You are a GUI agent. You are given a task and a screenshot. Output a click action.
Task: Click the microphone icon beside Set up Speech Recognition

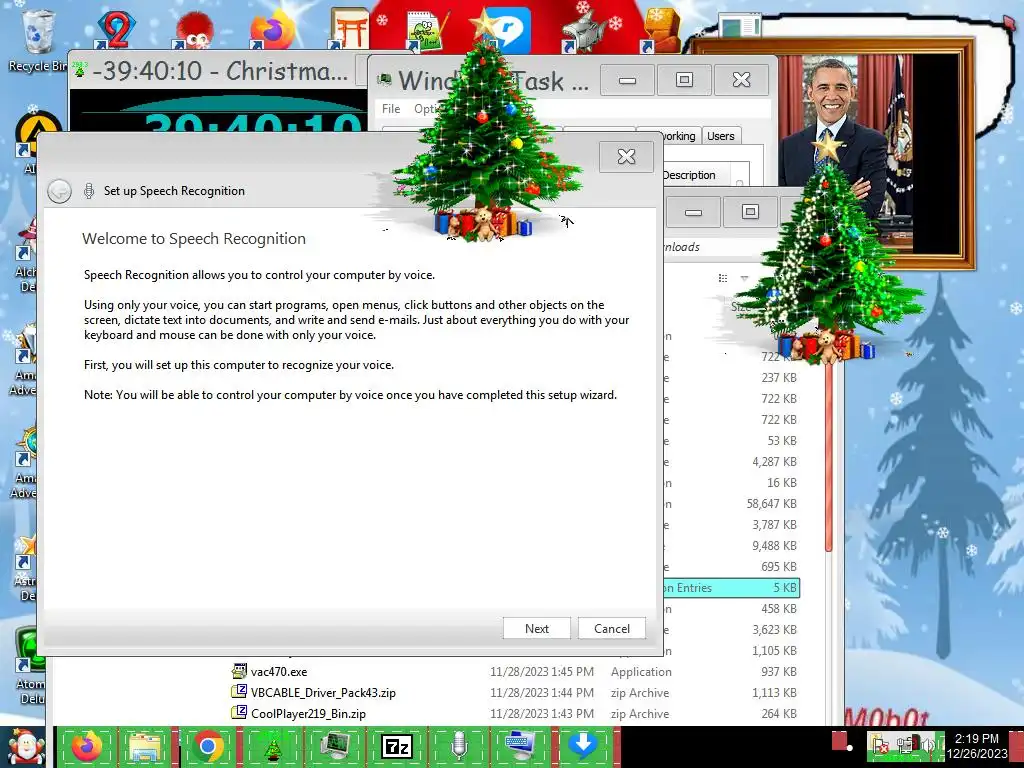pos(89,191)
